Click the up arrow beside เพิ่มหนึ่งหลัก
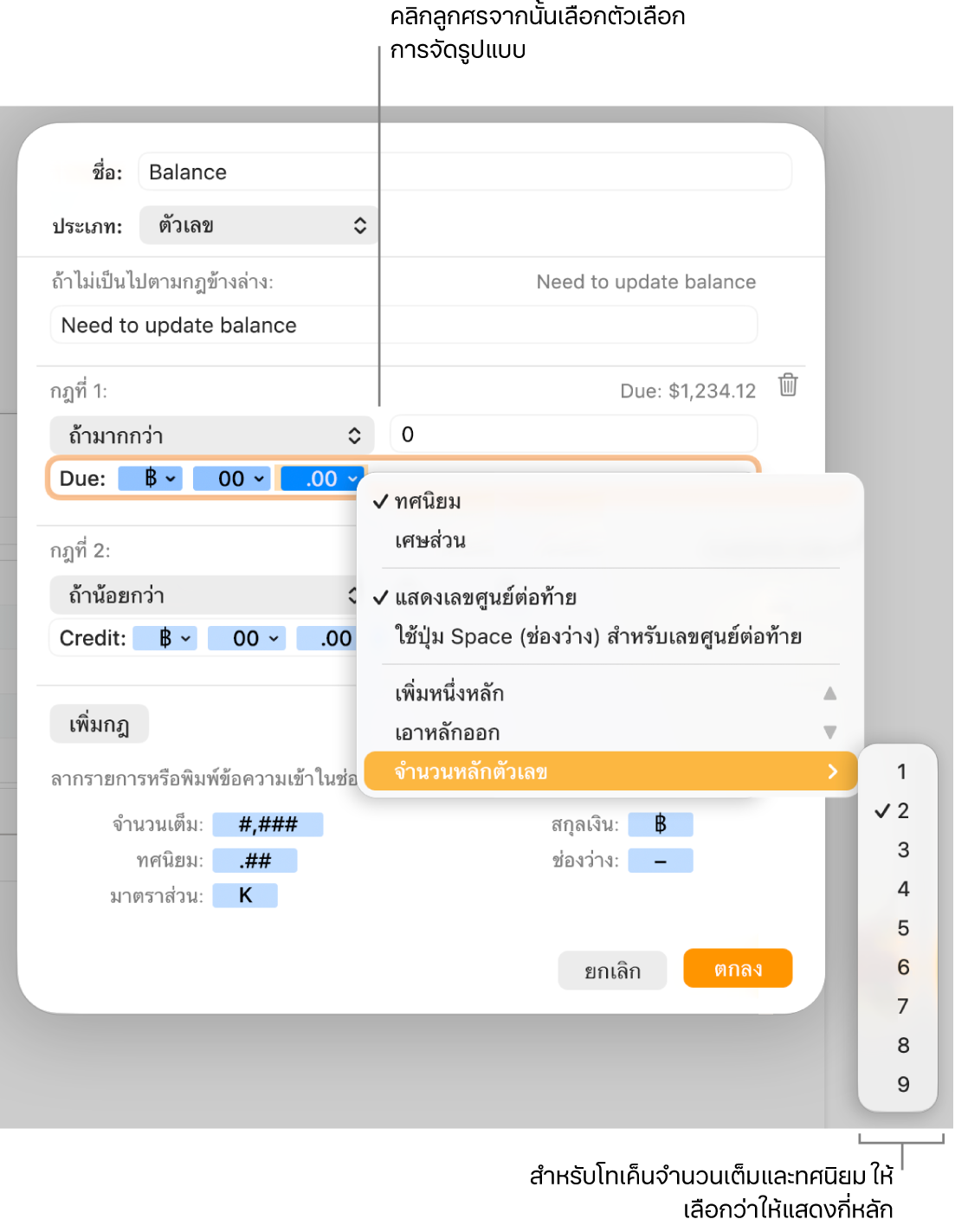Screen dimensions: 955x1232 pyautogui.click(x=829, y=693)
